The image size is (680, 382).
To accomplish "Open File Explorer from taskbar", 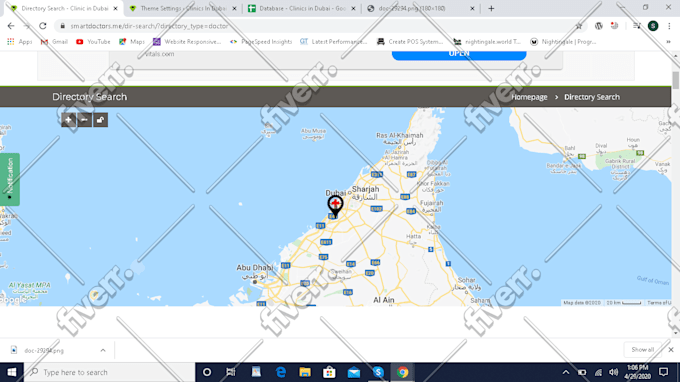I will [305, 372].
